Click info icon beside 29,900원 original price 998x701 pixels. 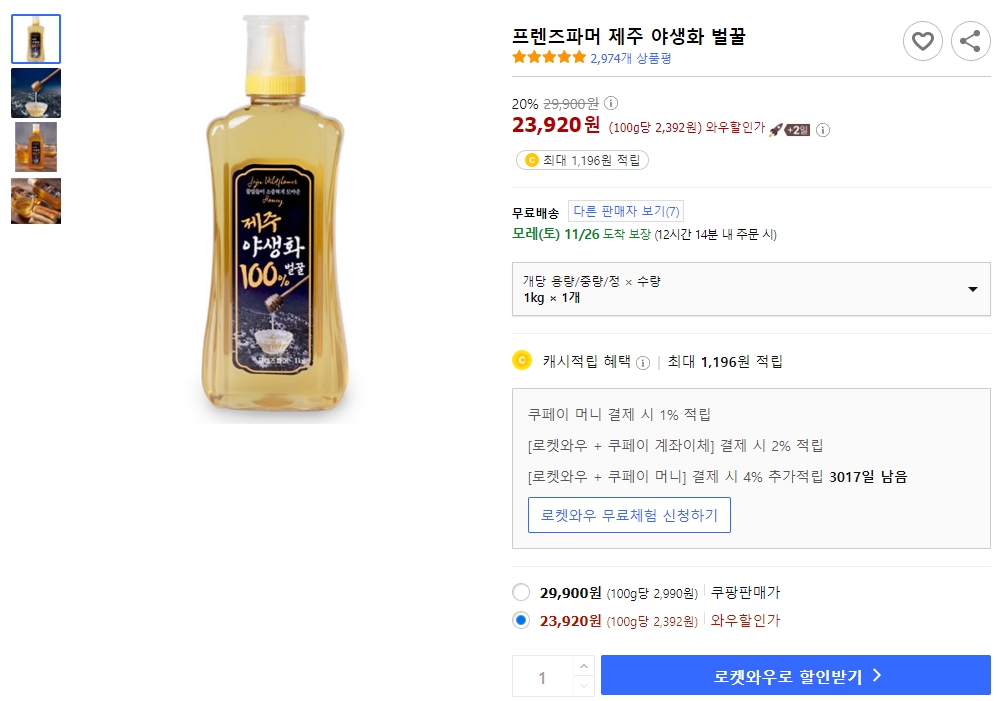(609, 102)
